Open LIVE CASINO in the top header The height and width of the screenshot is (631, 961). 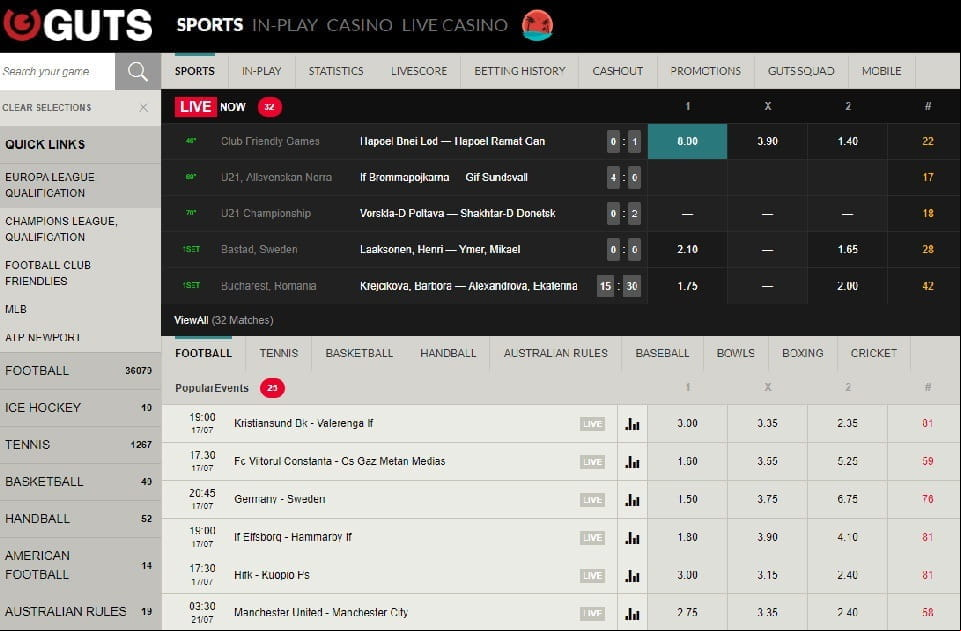[x=455, y=25]
